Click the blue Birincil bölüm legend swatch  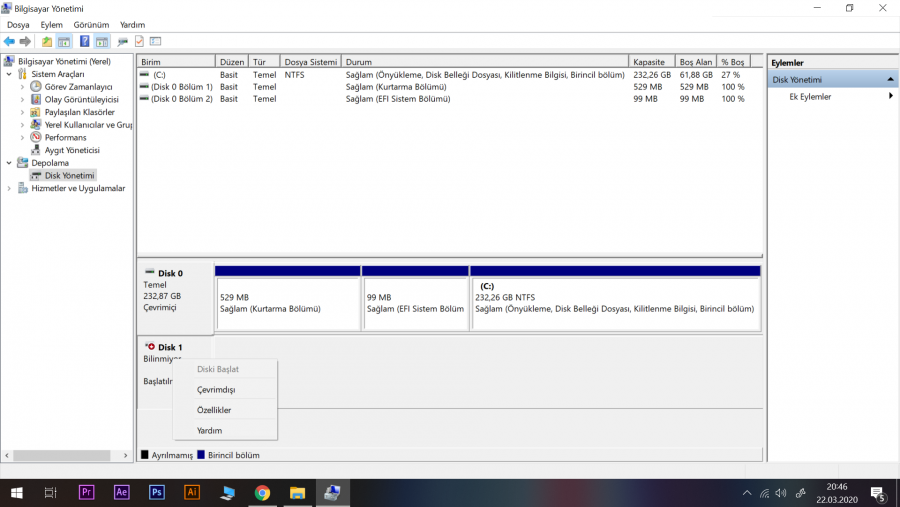click(x=201, y=455)
